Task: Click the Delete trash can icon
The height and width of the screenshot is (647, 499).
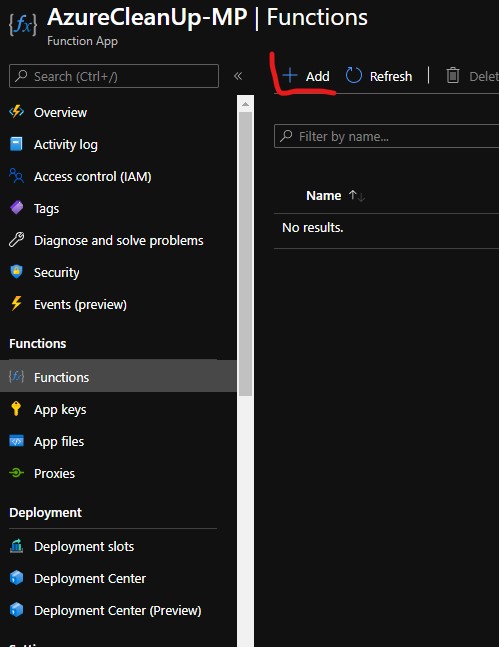Action: point(453,76)
